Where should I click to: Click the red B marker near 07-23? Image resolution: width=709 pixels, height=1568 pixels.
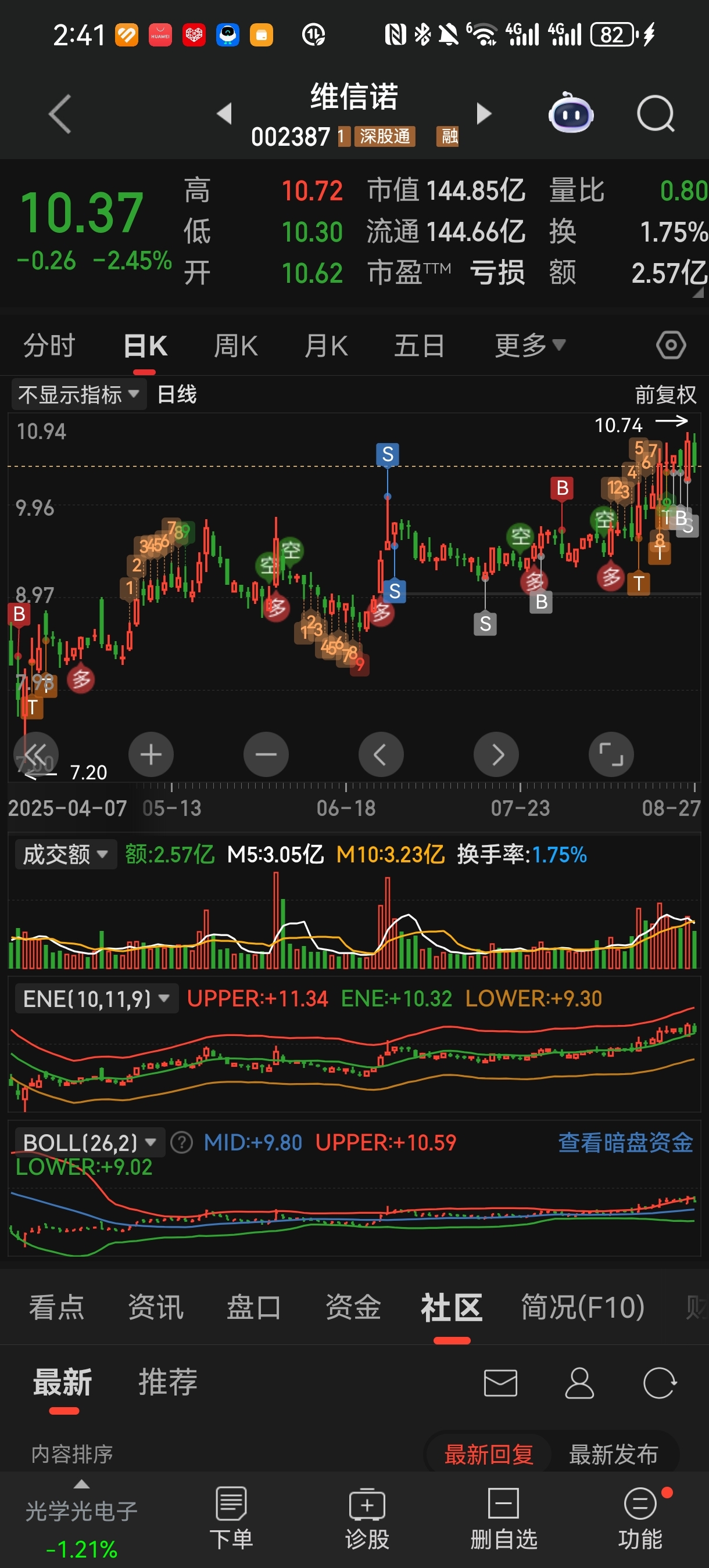[x=562, y=488]
